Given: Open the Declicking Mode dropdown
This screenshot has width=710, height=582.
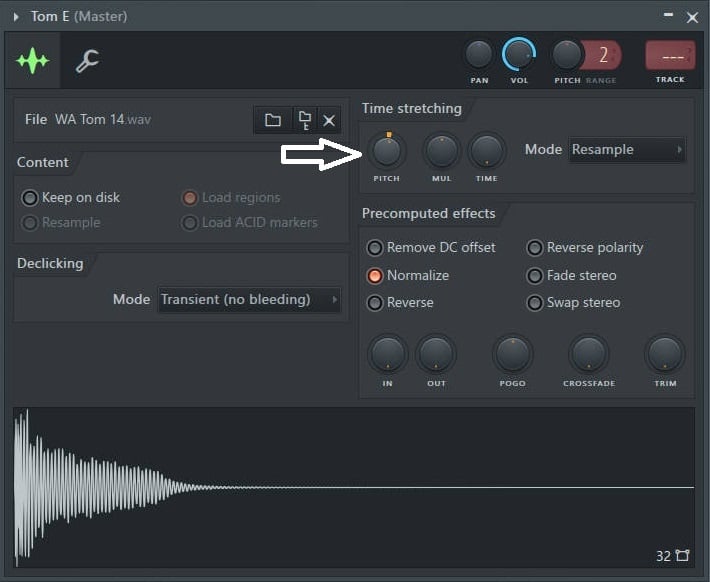Looking at the screenshot, I should tap(249, 299).
